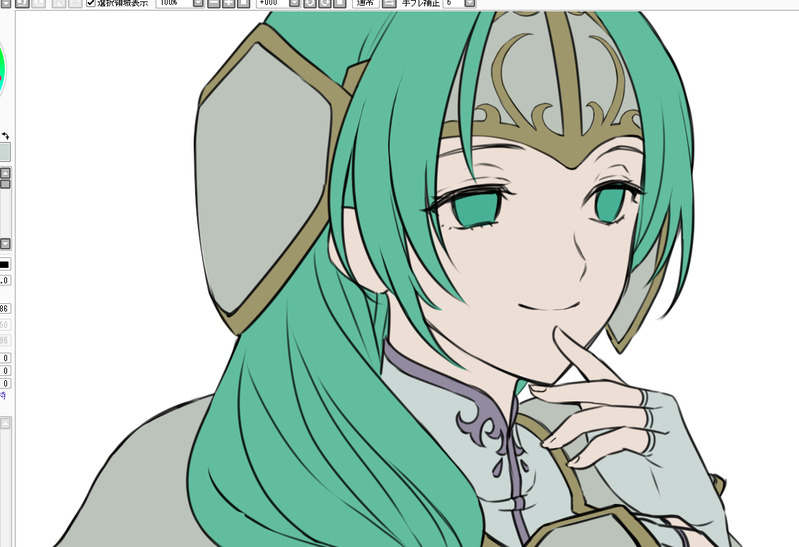Click the color wheel in the left panel
The width and height of the screenshot is (799, 547).
(2, 70)
